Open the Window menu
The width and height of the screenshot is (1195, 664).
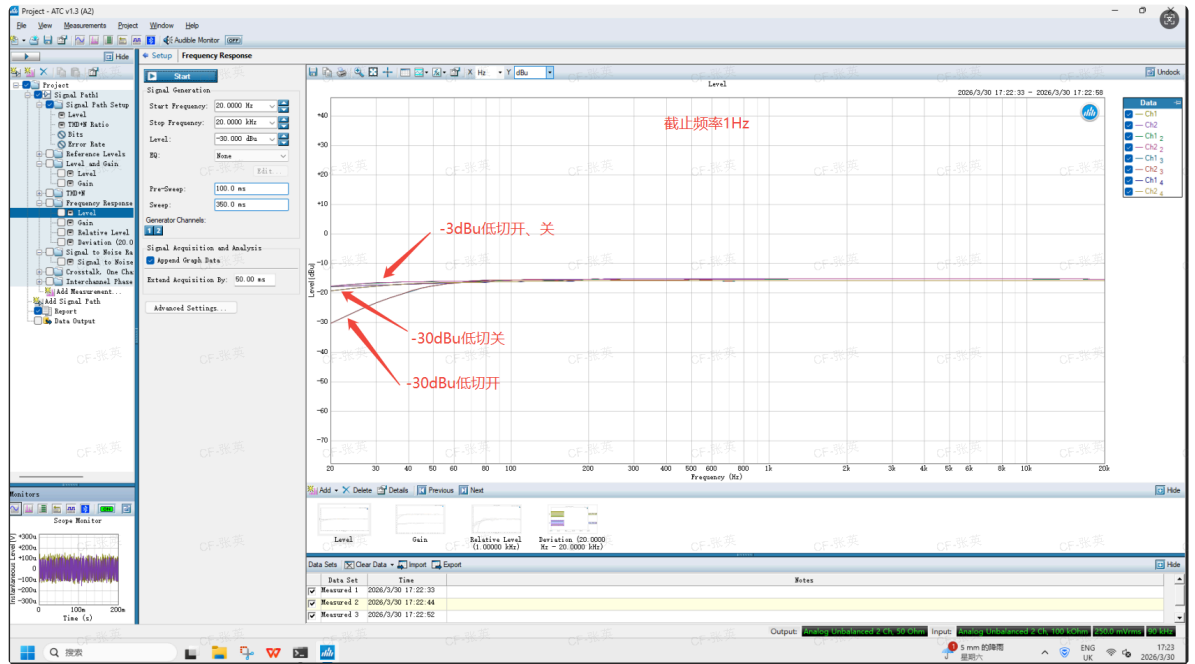click(161, 25)
